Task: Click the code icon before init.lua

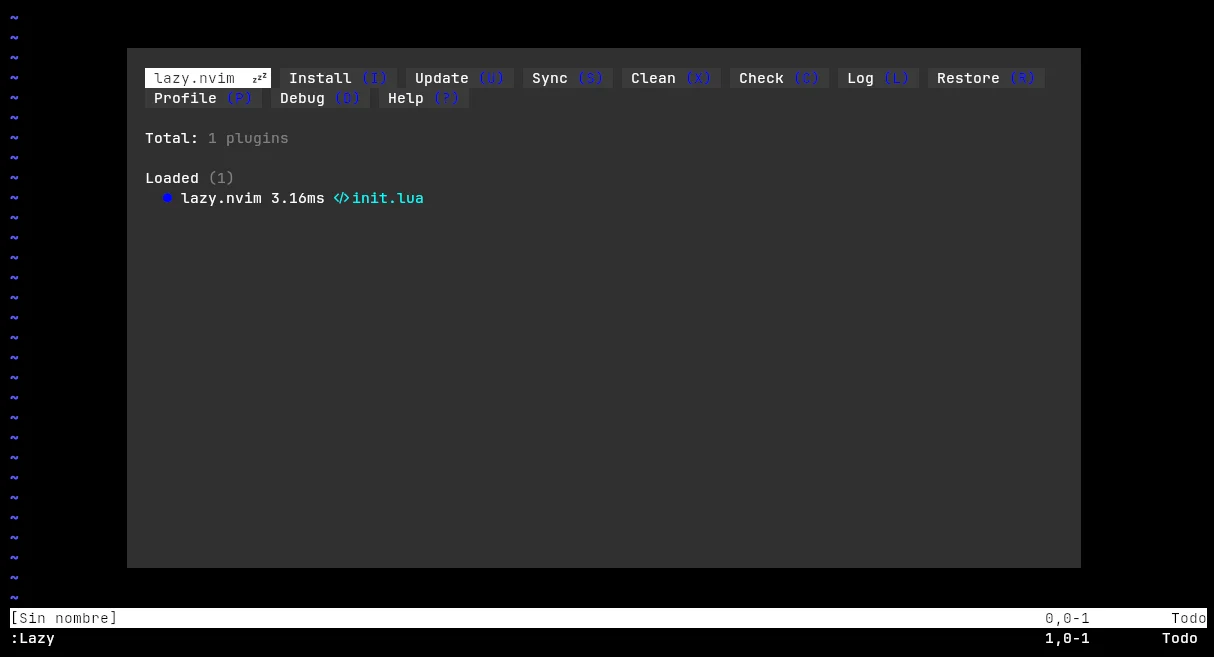Action: pyautogui.click(x=342, y=198)
